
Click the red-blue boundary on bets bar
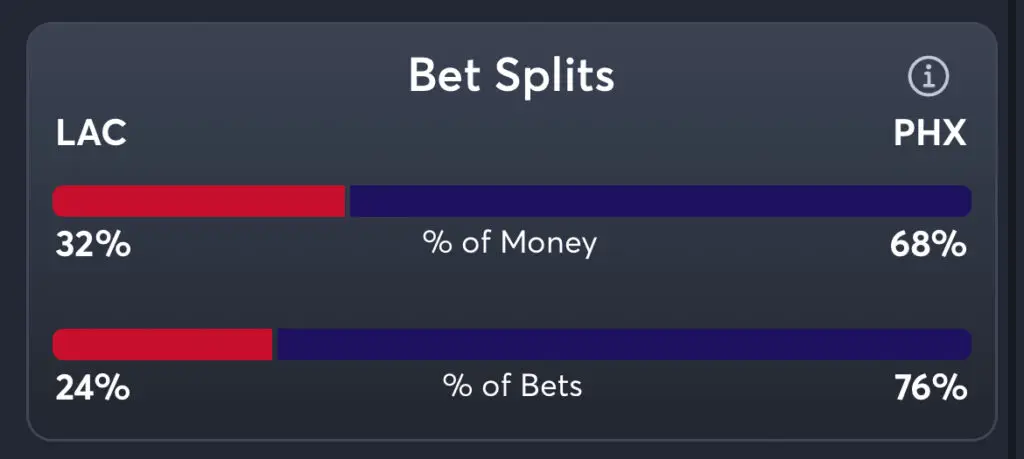[x=274, y=345]
